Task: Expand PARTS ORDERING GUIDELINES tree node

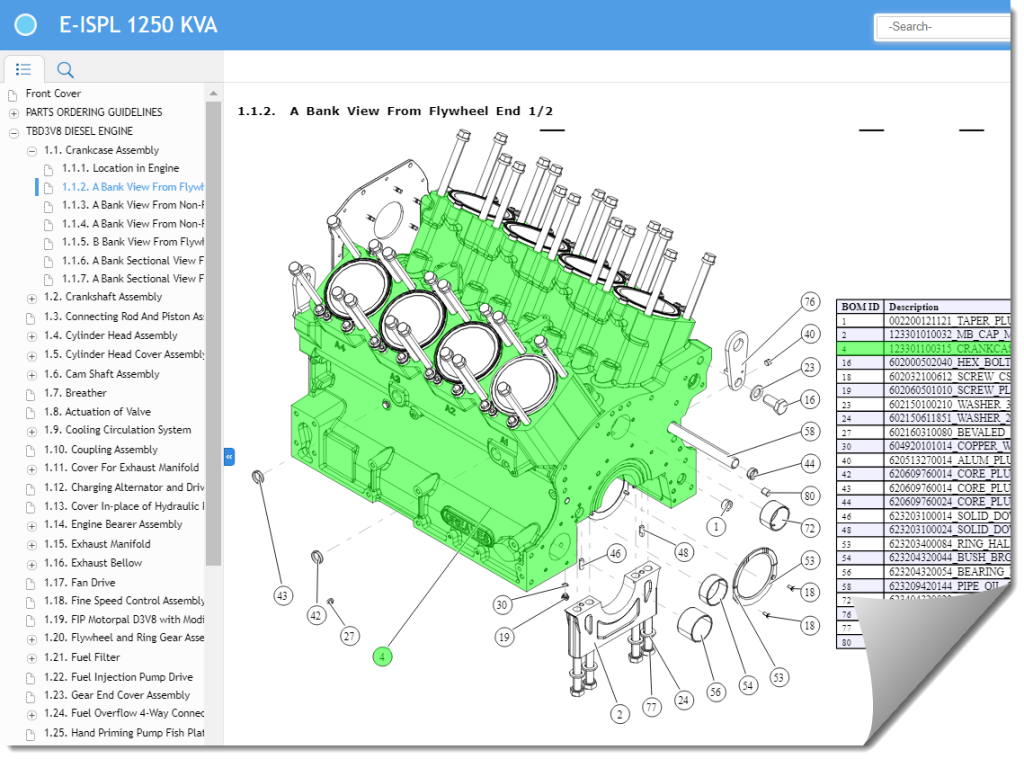Action: [13, 113]
